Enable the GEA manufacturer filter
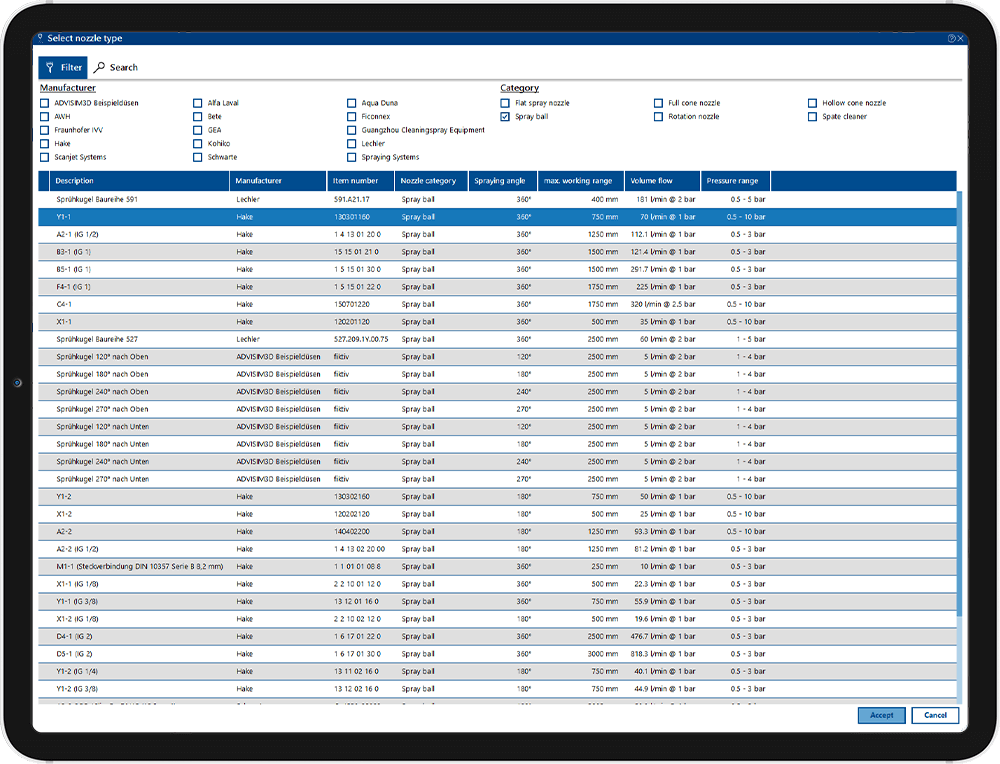1000x764 pixels. [x=198, y=130]
